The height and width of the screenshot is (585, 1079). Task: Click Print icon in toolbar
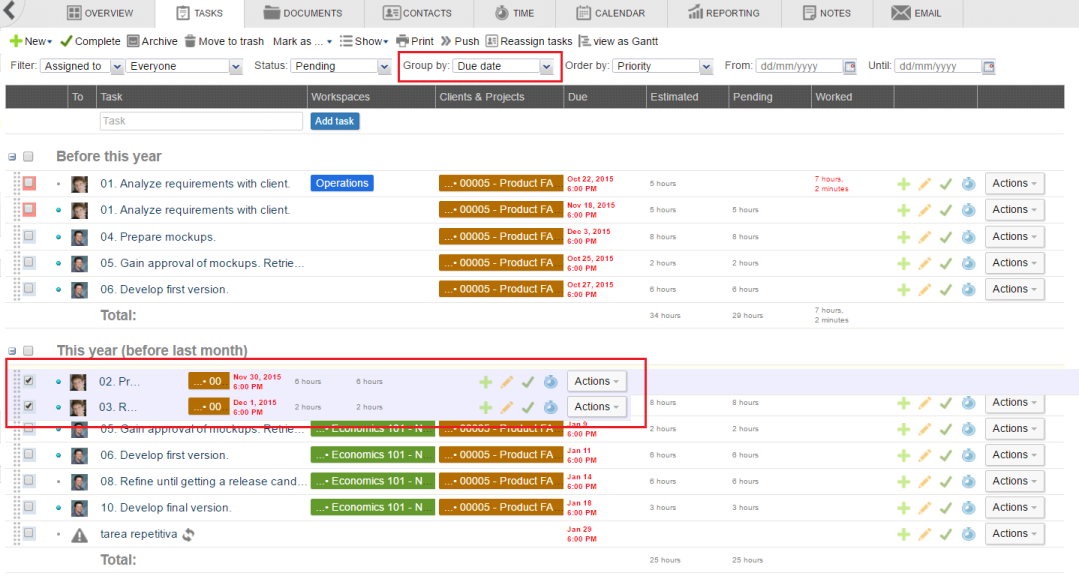(403, 41)
